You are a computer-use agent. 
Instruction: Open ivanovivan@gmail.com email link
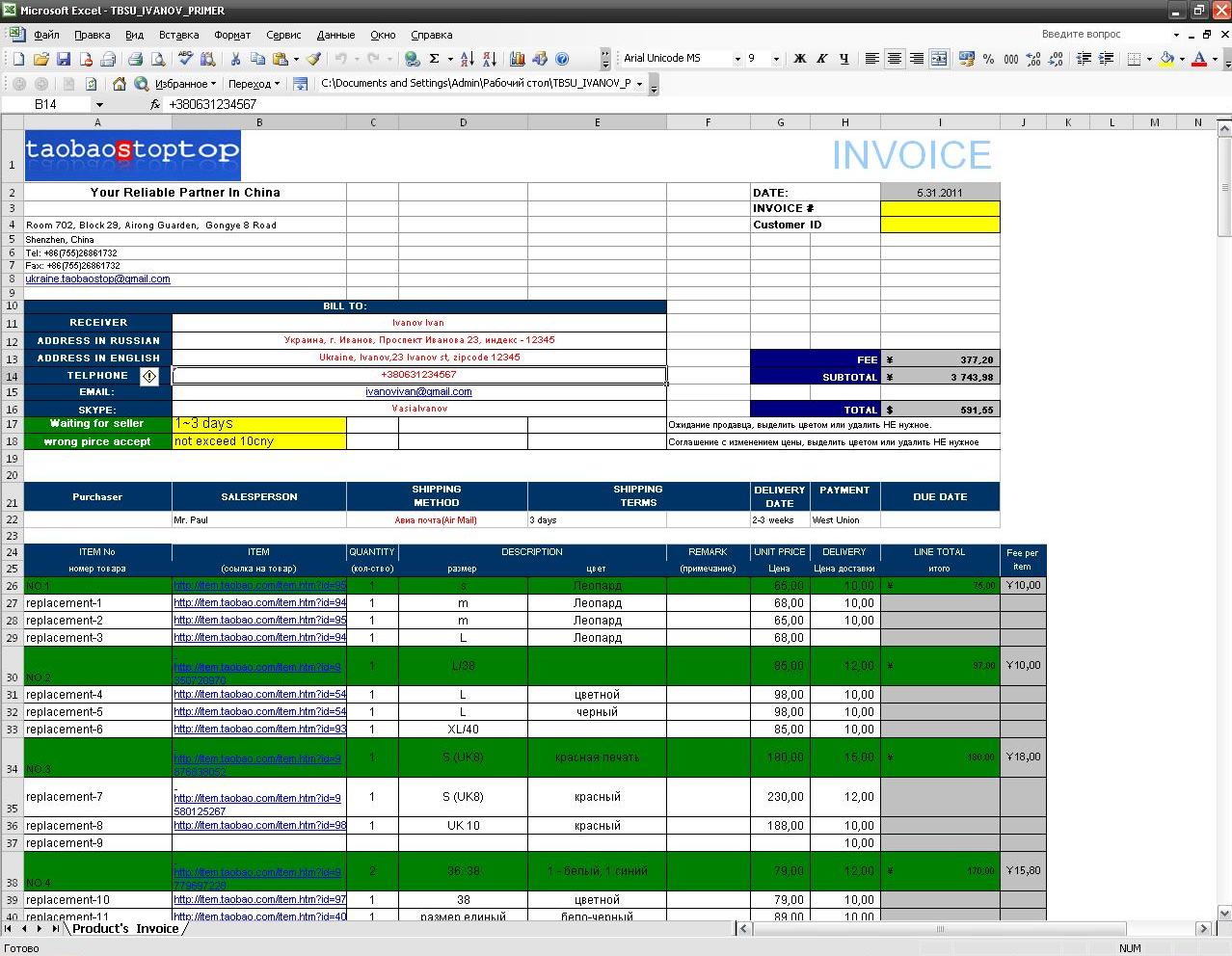[x=418, y=392]
